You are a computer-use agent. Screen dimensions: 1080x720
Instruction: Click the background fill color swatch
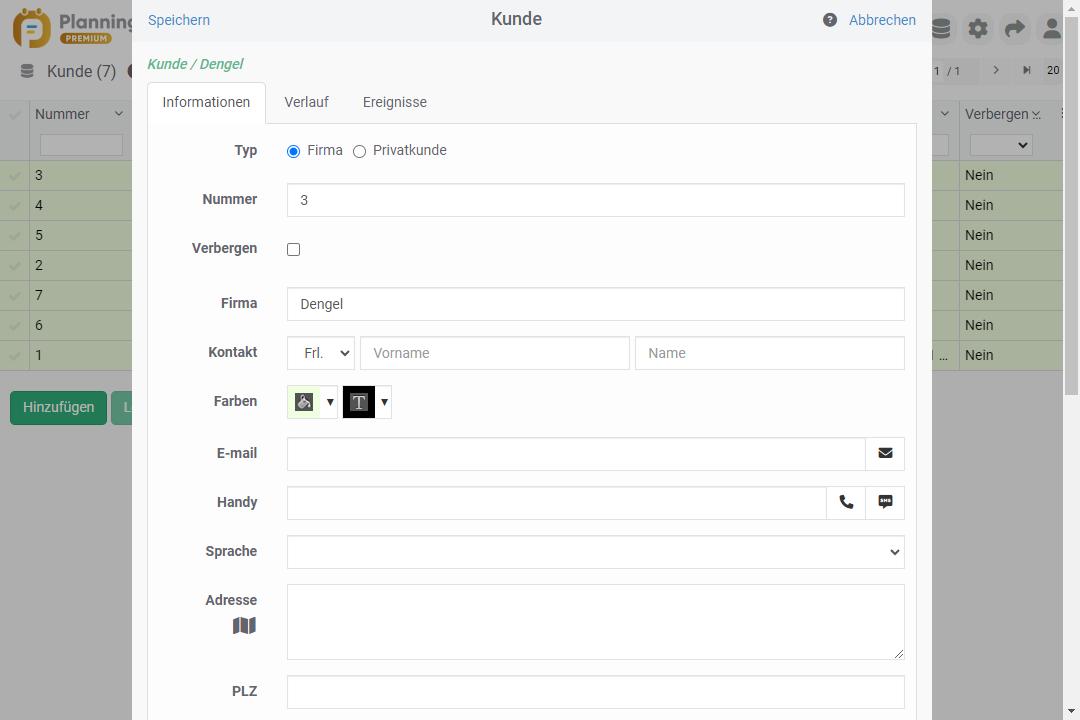[304, 402]
